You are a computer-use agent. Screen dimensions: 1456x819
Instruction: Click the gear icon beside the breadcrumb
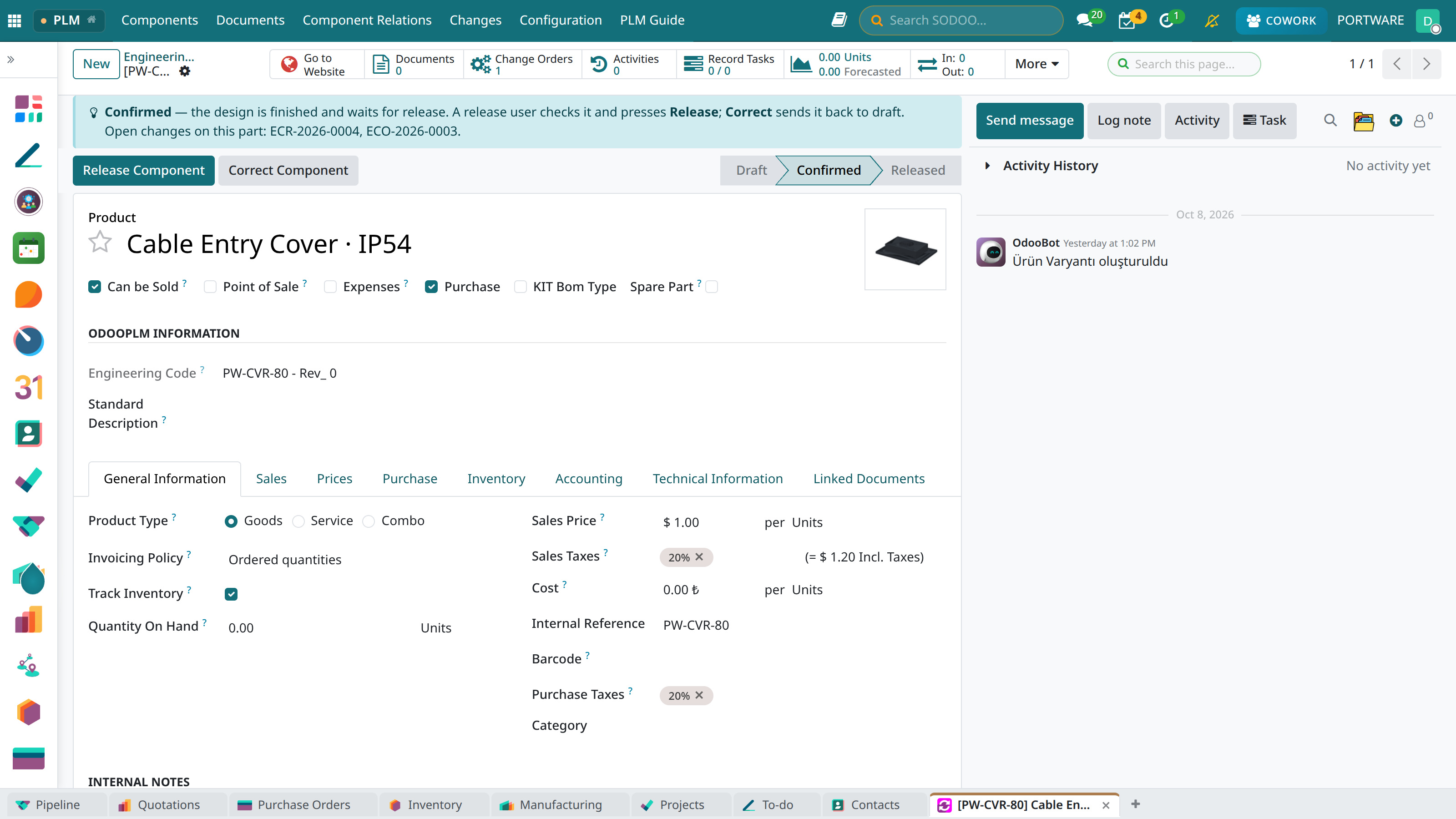[x=184, y=71]
